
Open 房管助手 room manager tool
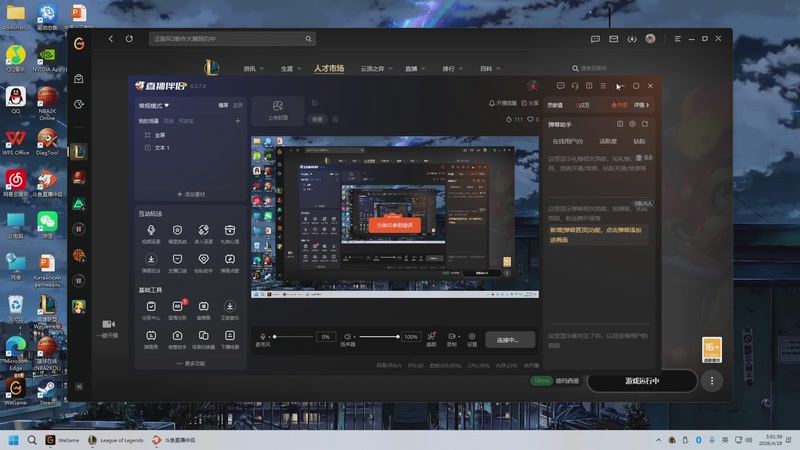pos(177,339)
